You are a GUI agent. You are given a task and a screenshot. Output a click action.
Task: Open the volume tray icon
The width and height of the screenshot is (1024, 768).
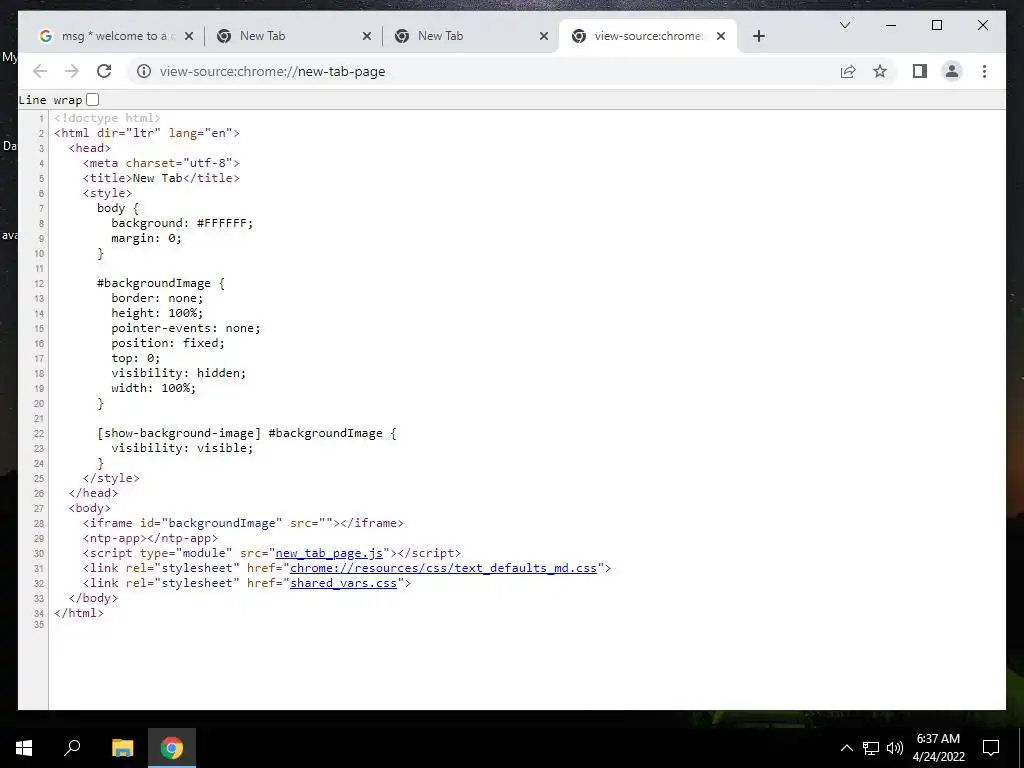coord(895,748)
